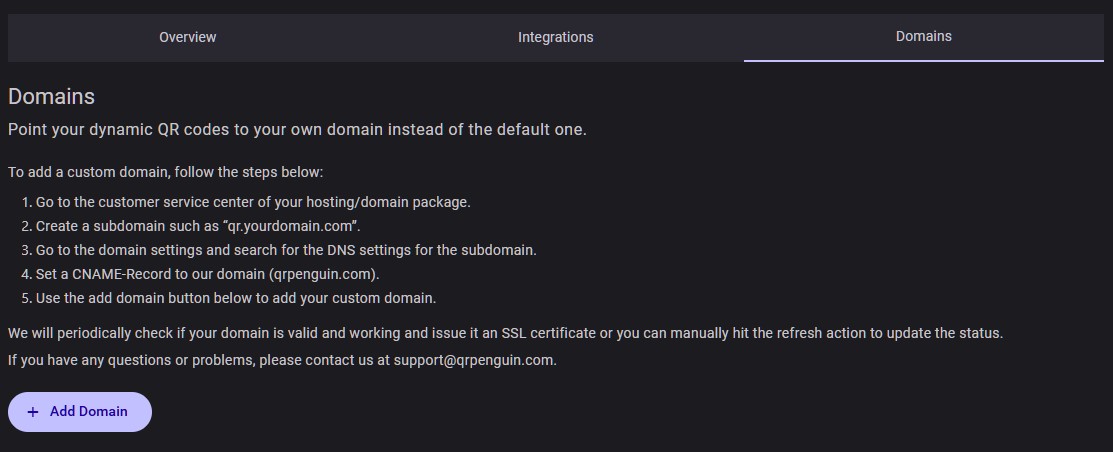Click step 4 'Set a CNAME-Record' line
Screen dimensions: 1113x452
pos(206,275)
